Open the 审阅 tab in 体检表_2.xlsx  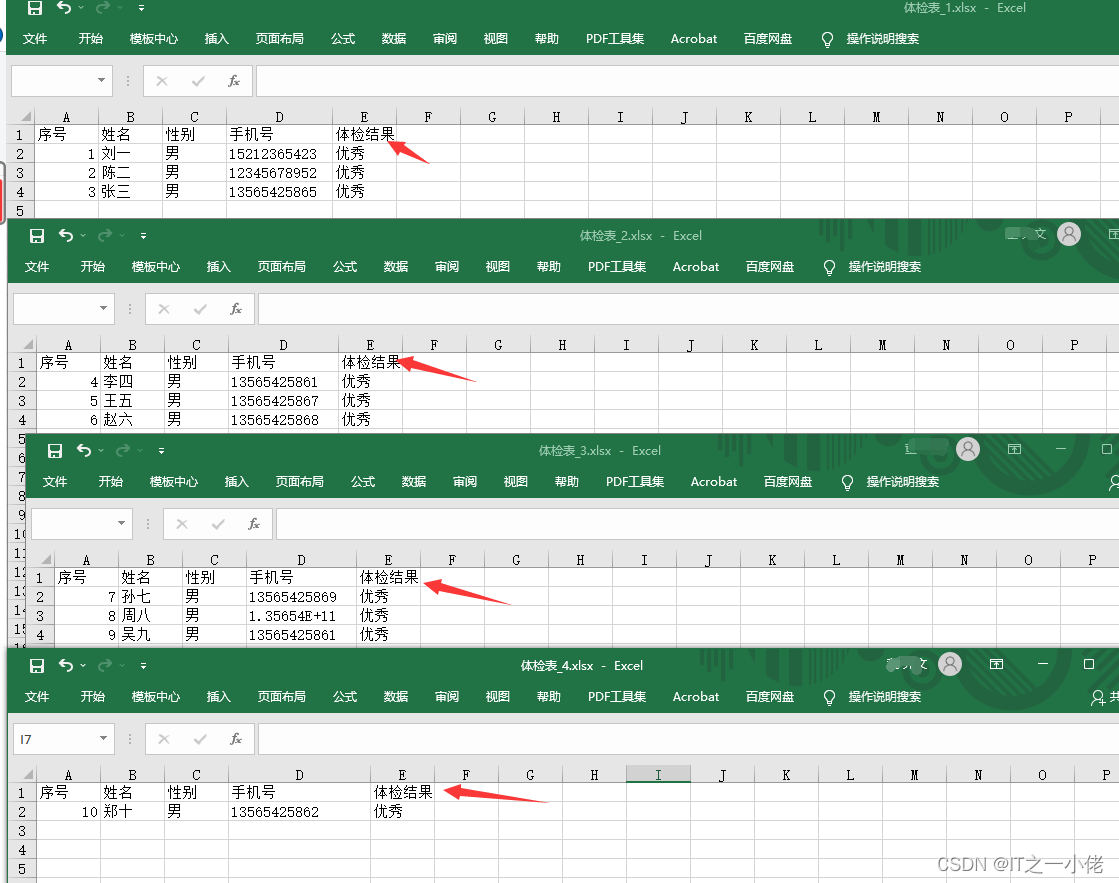[x=447, y=266]
